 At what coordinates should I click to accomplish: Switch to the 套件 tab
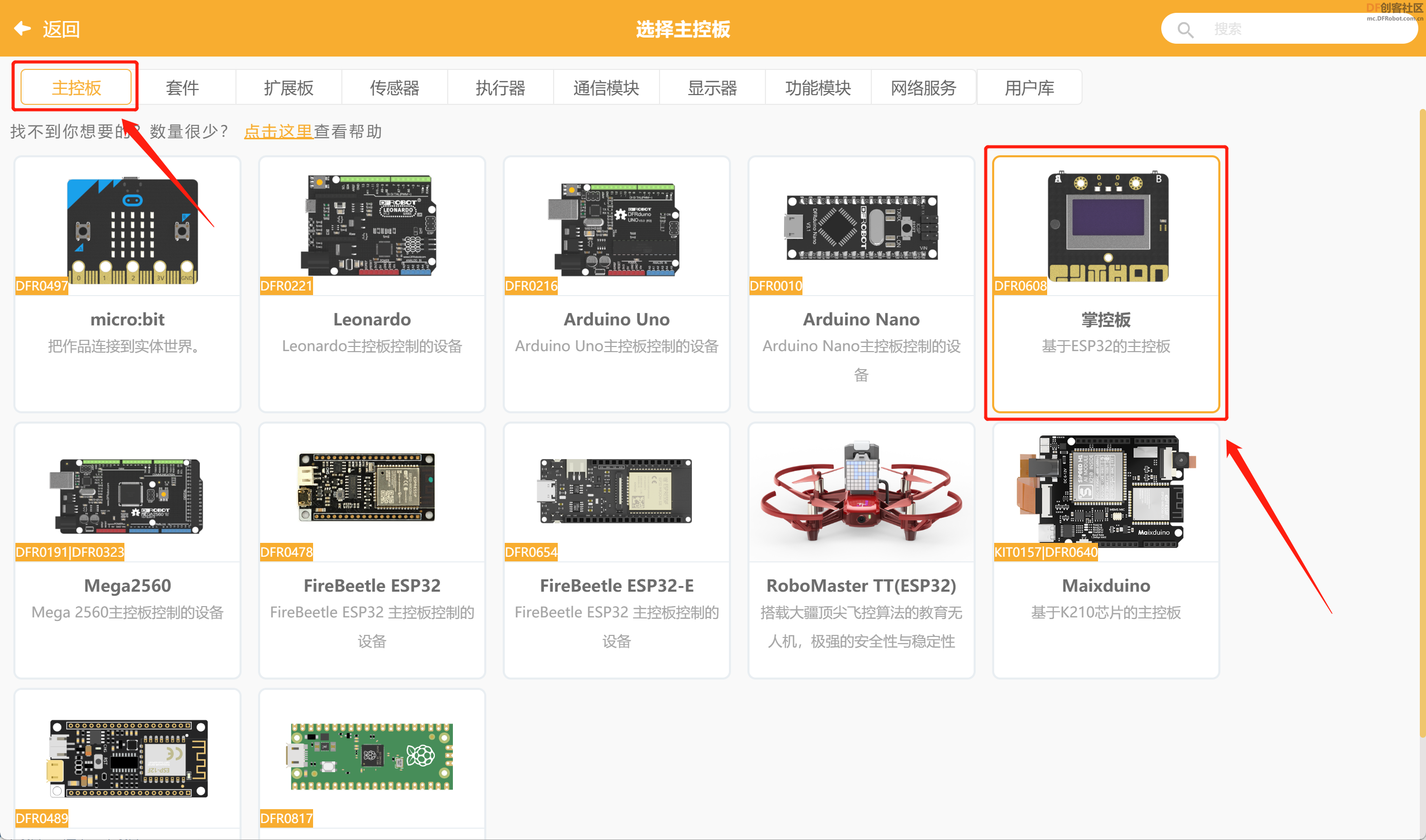(x=182, y=88)
